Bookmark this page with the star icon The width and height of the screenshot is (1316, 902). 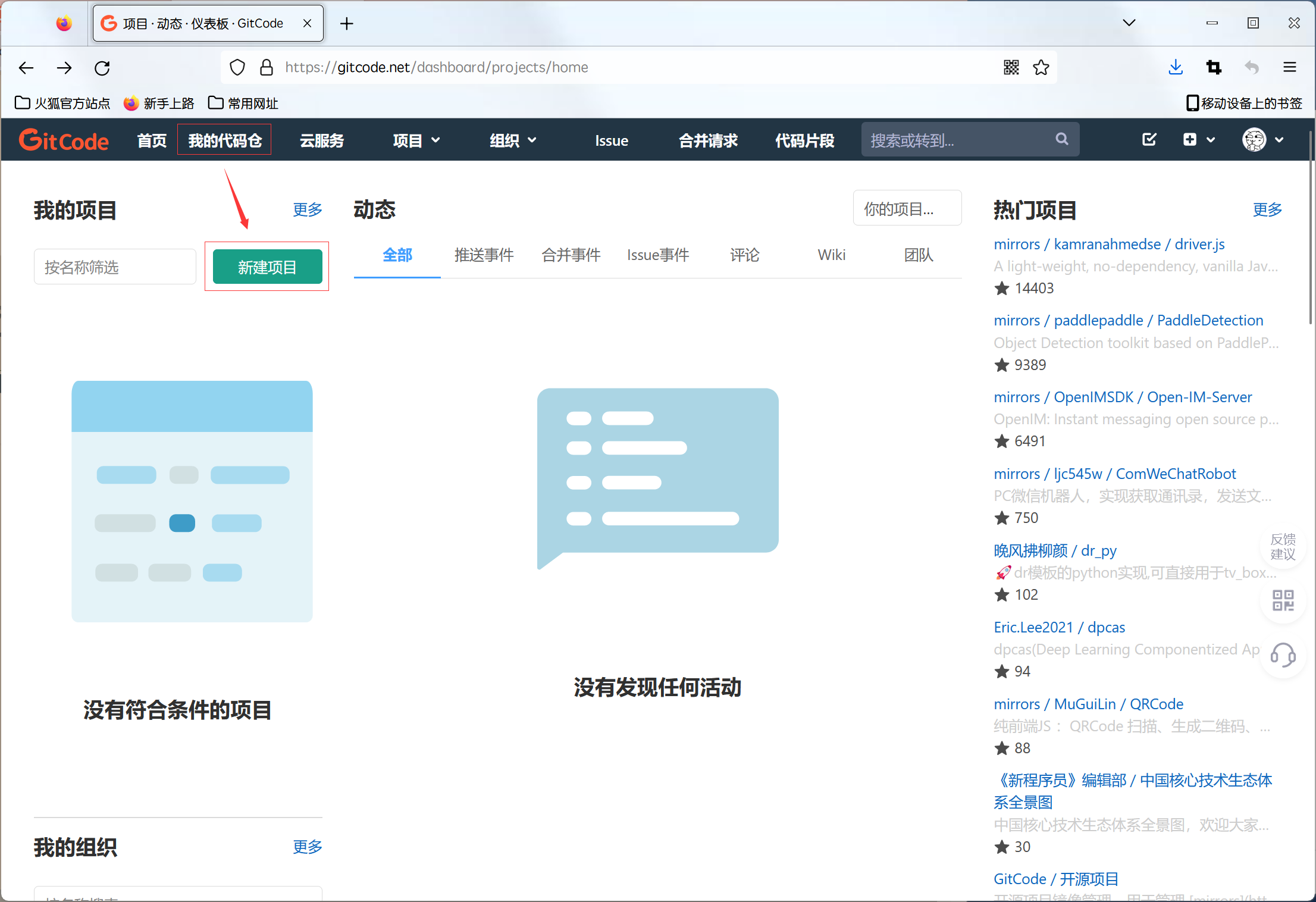[1041, 67]
